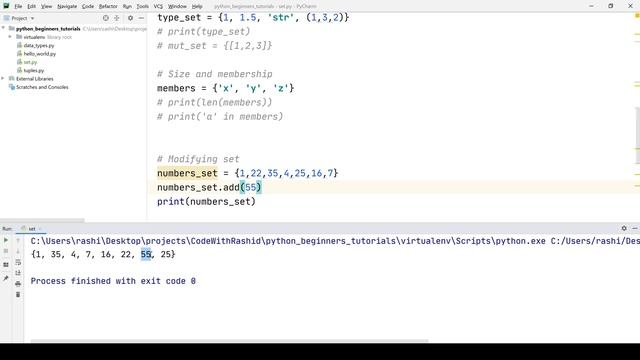Screen dimensions: 640x360
Task: Open the Project panel settings gear
Action: (130, 18)
